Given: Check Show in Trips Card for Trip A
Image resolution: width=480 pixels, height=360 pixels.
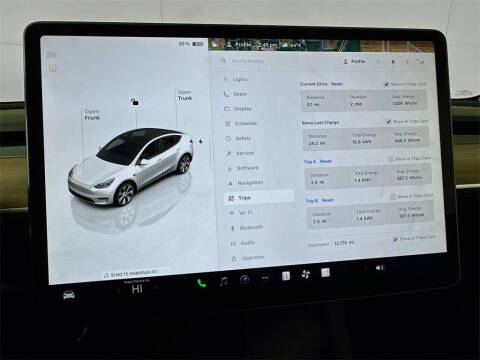Looking at the screenshot, I should 391,159.
